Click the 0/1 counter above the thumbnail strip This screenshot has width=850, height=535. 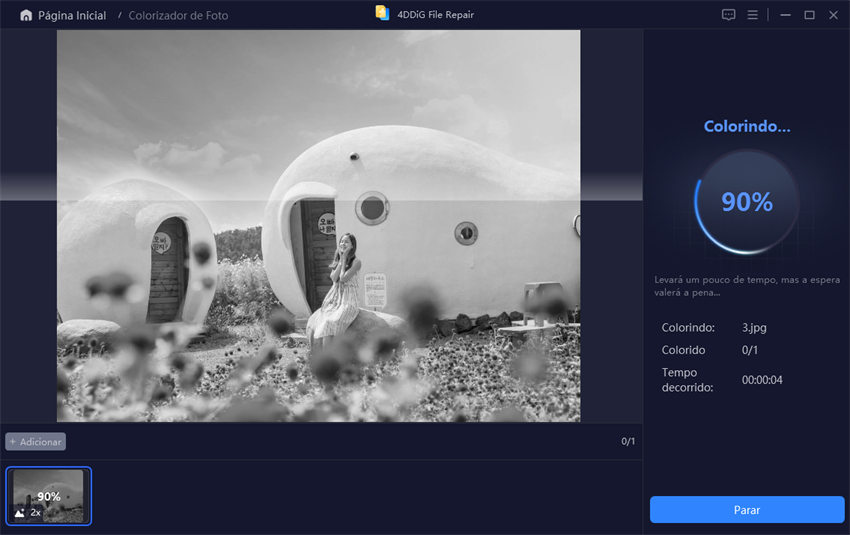(x=628, y=441)
